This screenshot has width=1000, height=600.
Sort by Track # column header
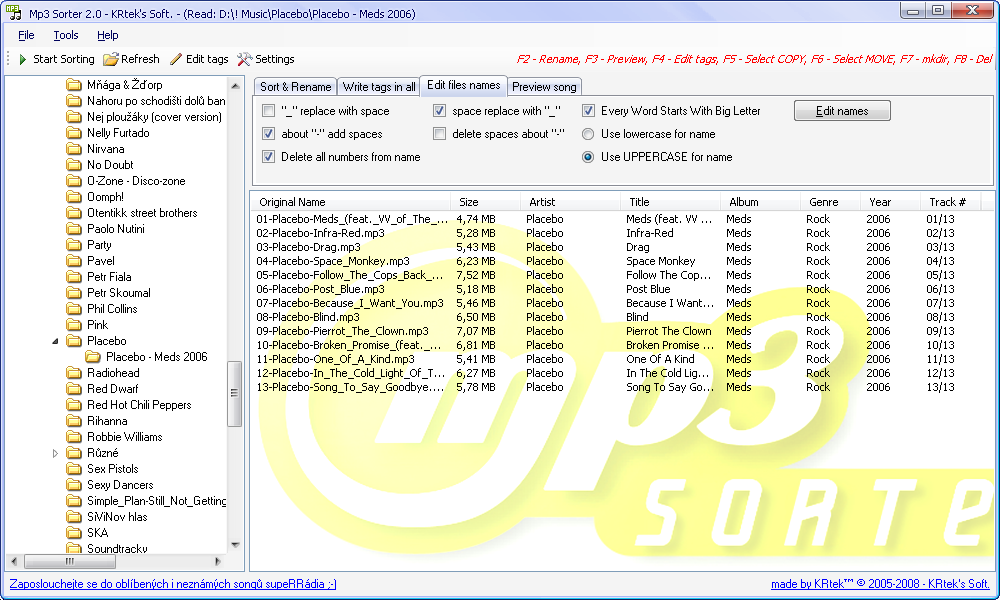coord(950,202)
